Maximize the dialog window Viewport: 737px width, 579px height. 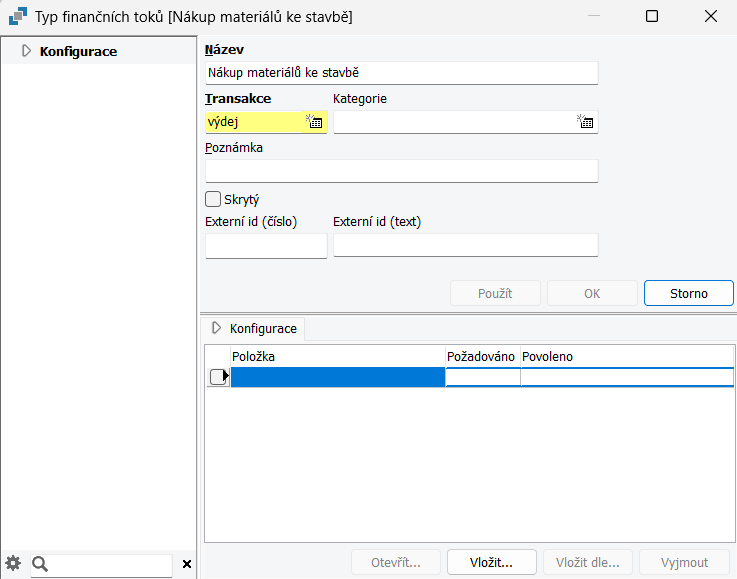(652, 16)
